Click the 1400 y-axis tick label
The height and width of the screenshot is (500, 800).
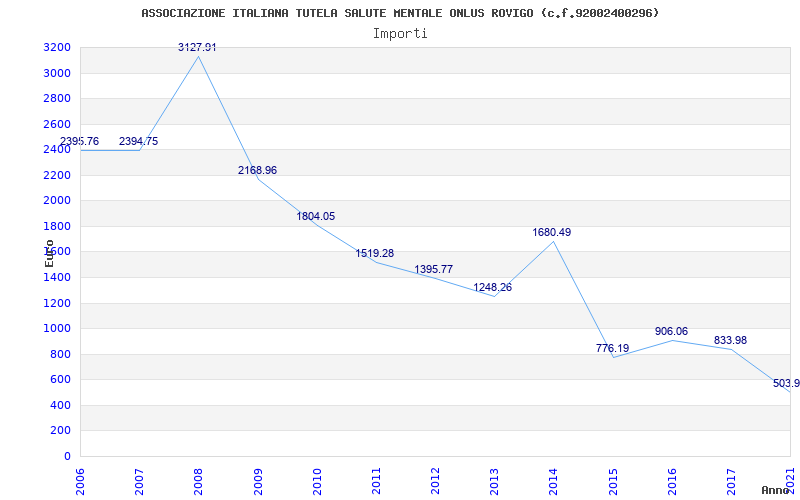(x=57, y=278)
